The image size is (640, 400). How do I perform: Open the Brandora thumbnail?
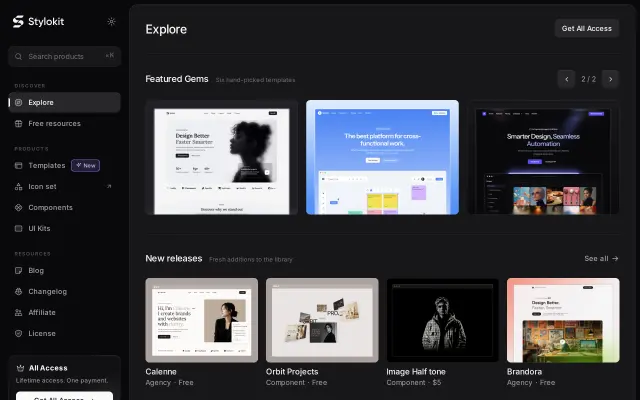(563, 320)
